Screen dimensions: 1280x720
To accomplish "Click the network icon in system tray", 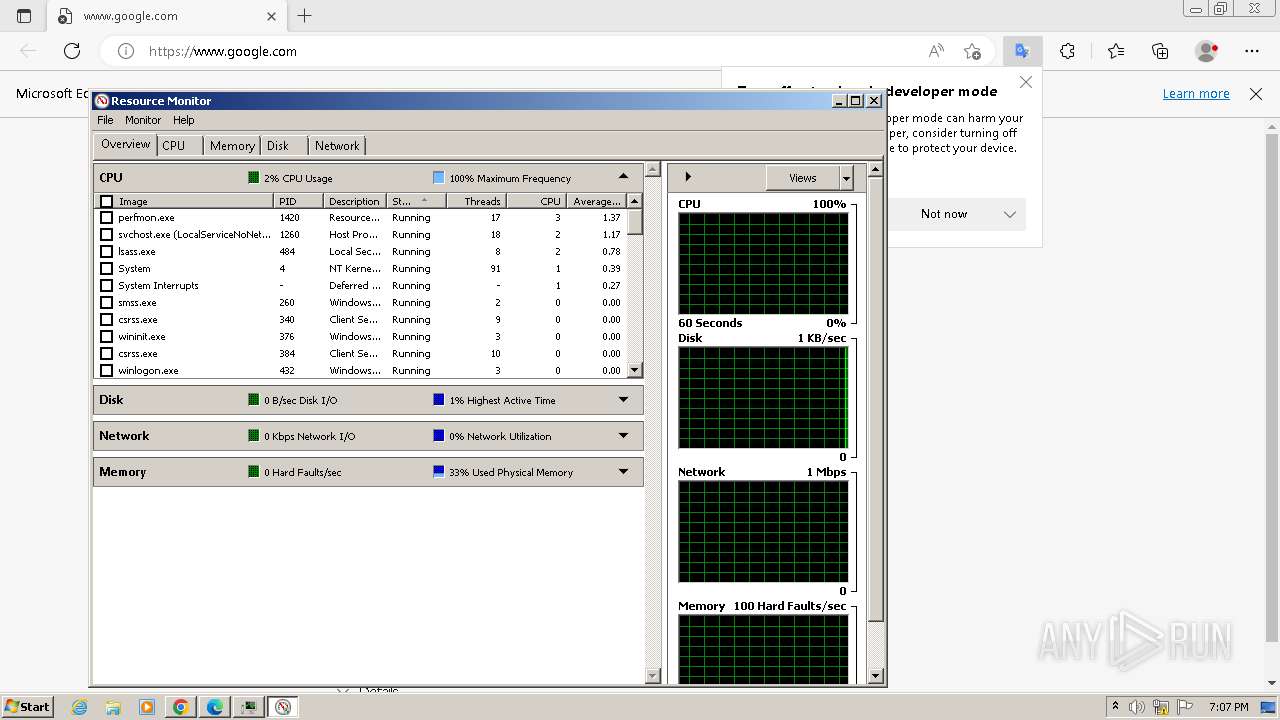I will [x=1161, y=707].
